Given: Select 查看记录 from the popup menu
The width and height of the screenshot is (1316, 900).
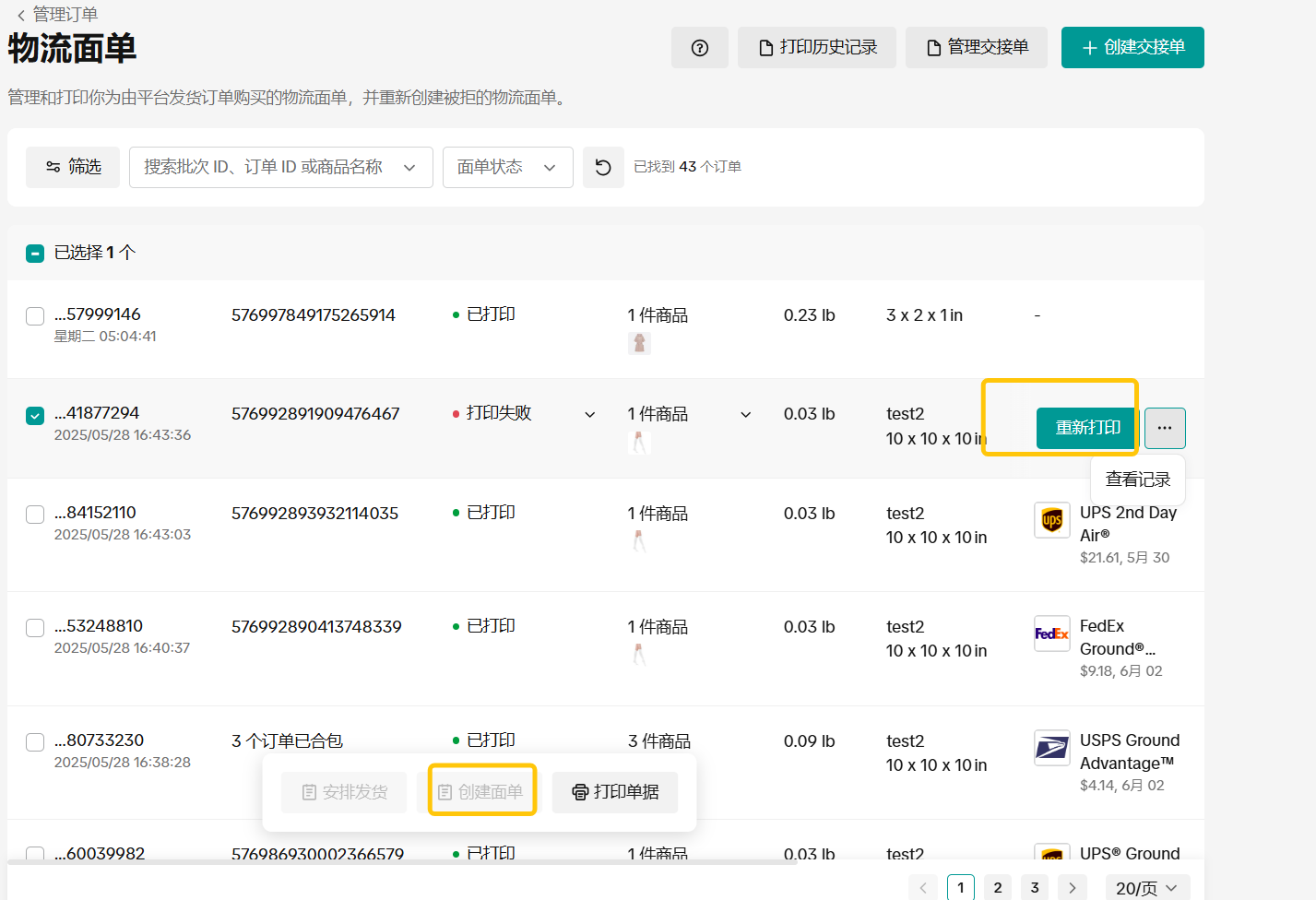Looking at the screenshot, I should 1137,480.
